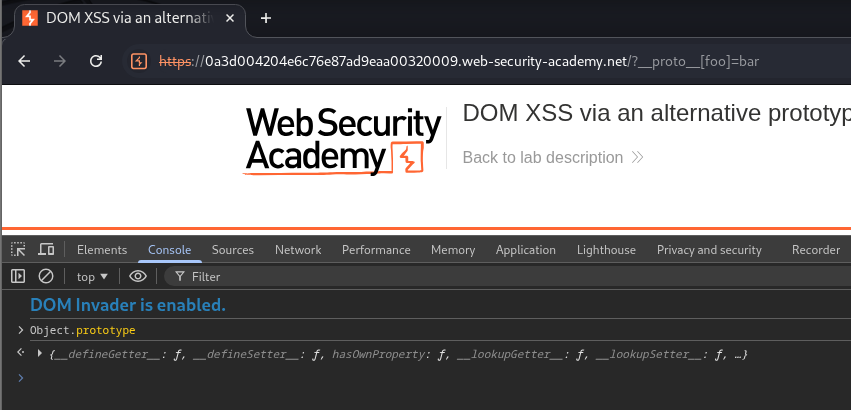Click the browser back arrow
Image resolution: width=851 pixels, height=410 pixels.
click(x=24, y=61)
